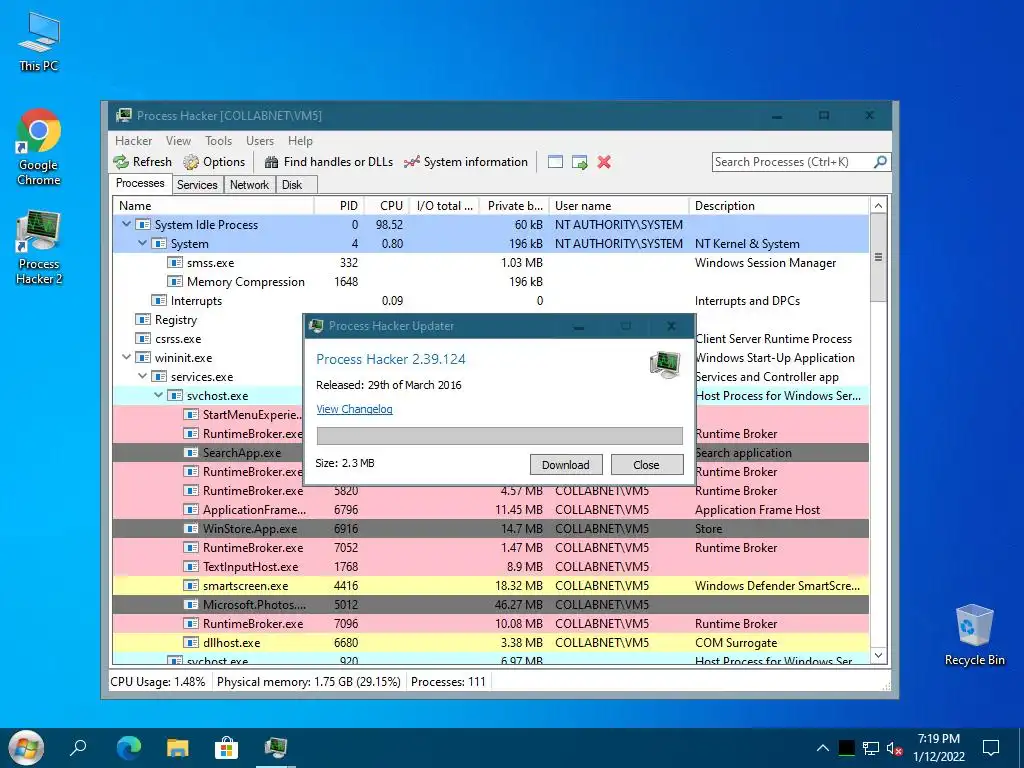Click the System Idle Process icon
The image size is (1024, 768).
143,225
